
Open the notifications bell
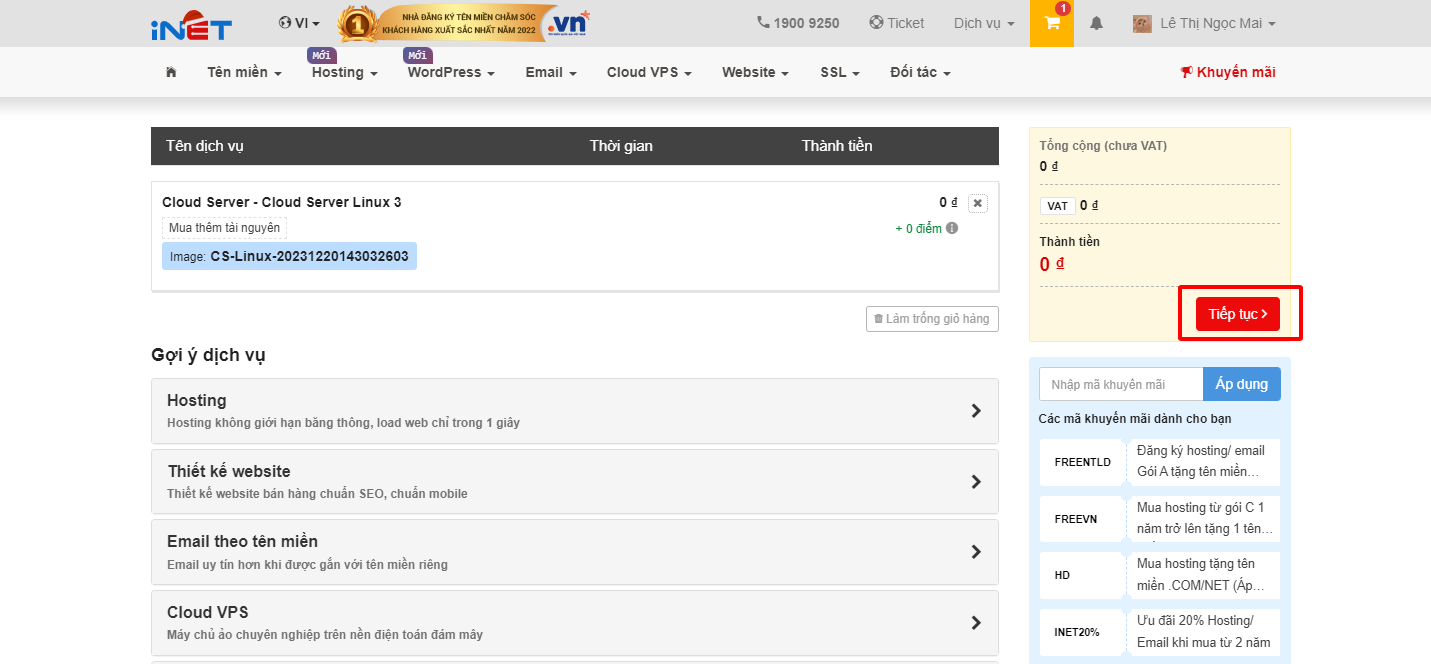click(x=1097, y=23)
